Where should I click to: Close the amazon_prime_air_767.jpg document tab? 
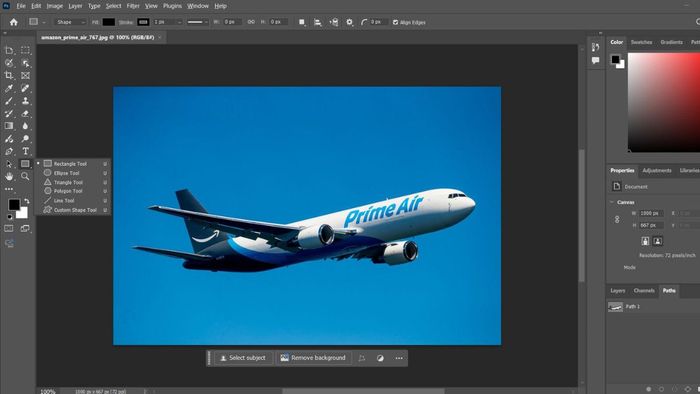160,37
